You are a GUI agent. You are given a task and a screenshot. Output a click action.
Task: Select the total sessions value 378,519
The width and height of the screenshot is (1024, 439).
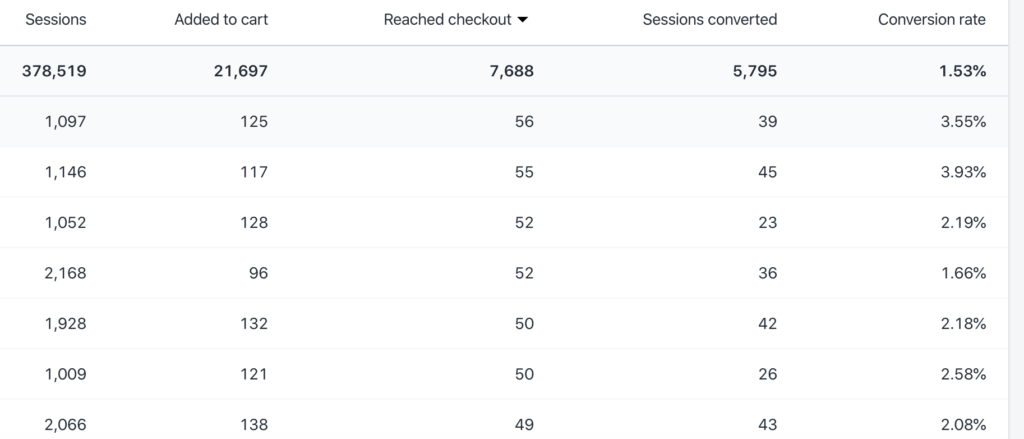[54, 71]
